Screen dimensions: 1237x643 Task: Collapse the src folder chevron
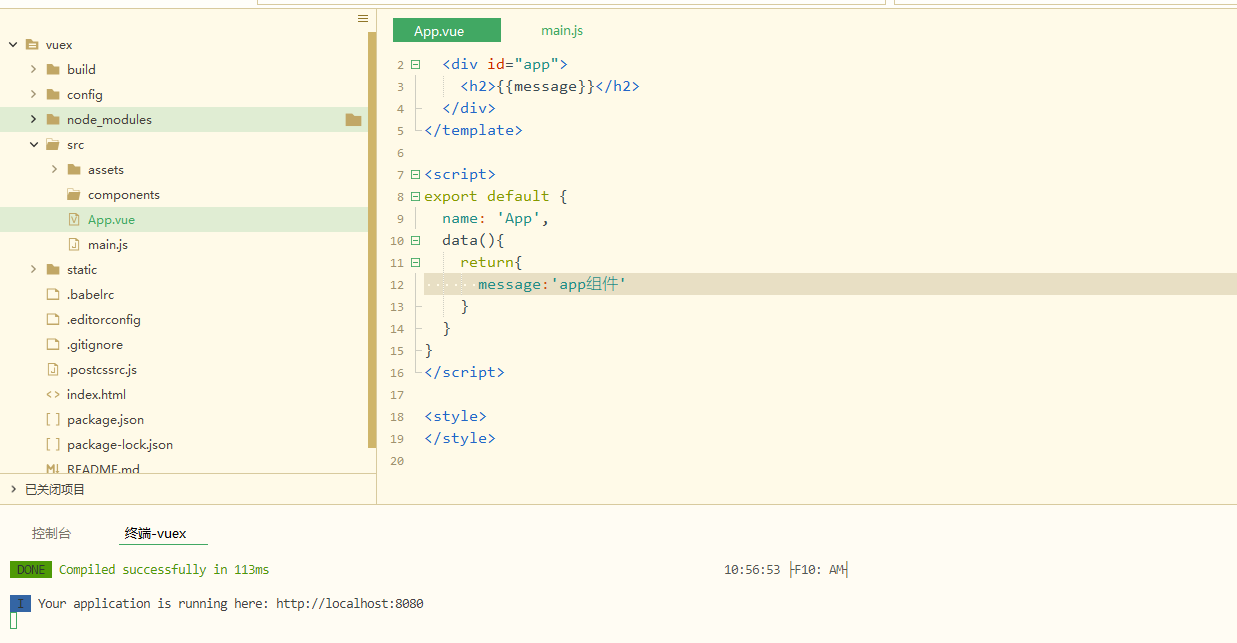coord(33,144)
